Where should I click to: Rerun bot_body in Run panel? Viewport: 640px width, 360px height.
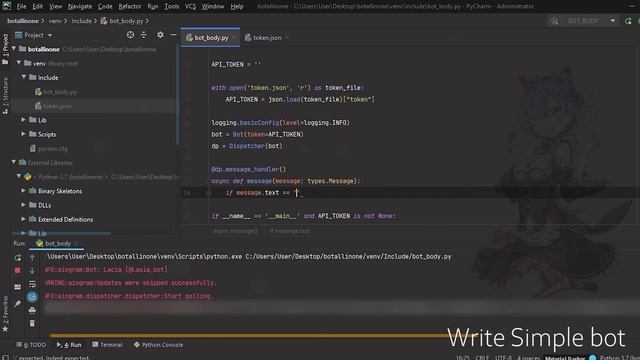[x=18, y=258]
